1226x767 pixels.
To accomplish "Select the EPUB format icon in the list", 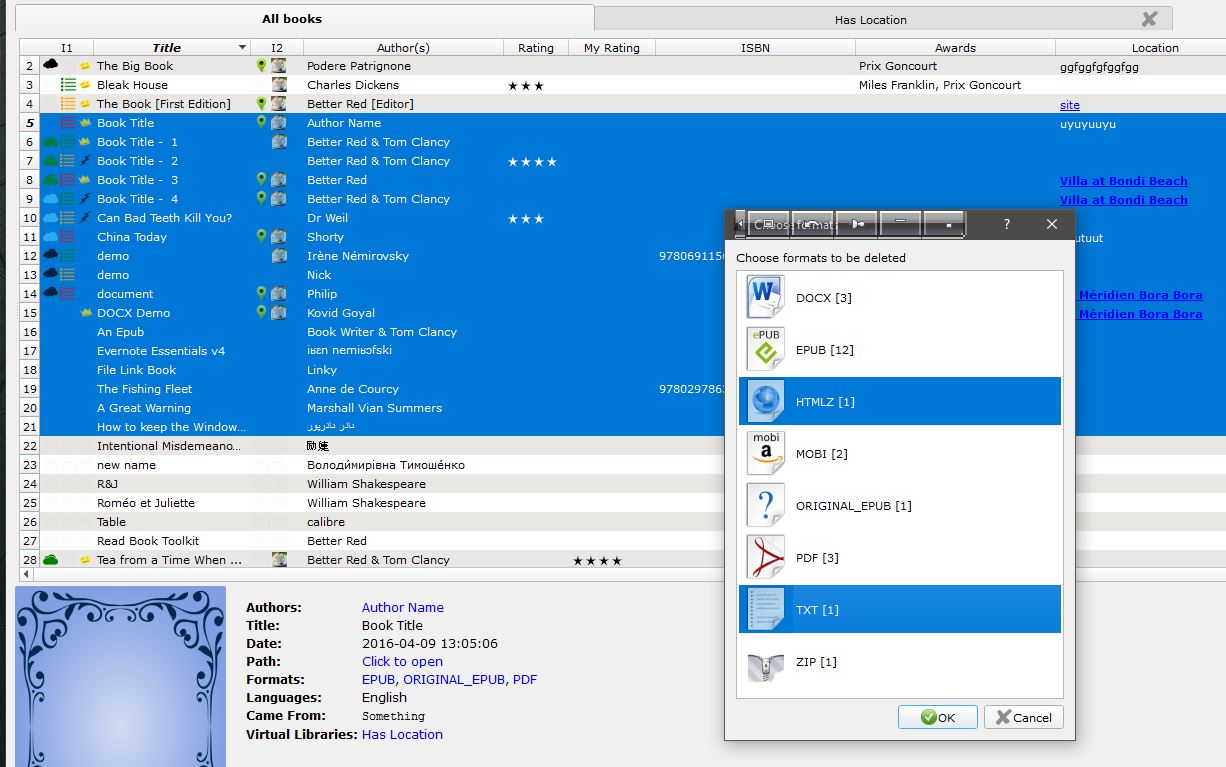I will tap(766, 349).
